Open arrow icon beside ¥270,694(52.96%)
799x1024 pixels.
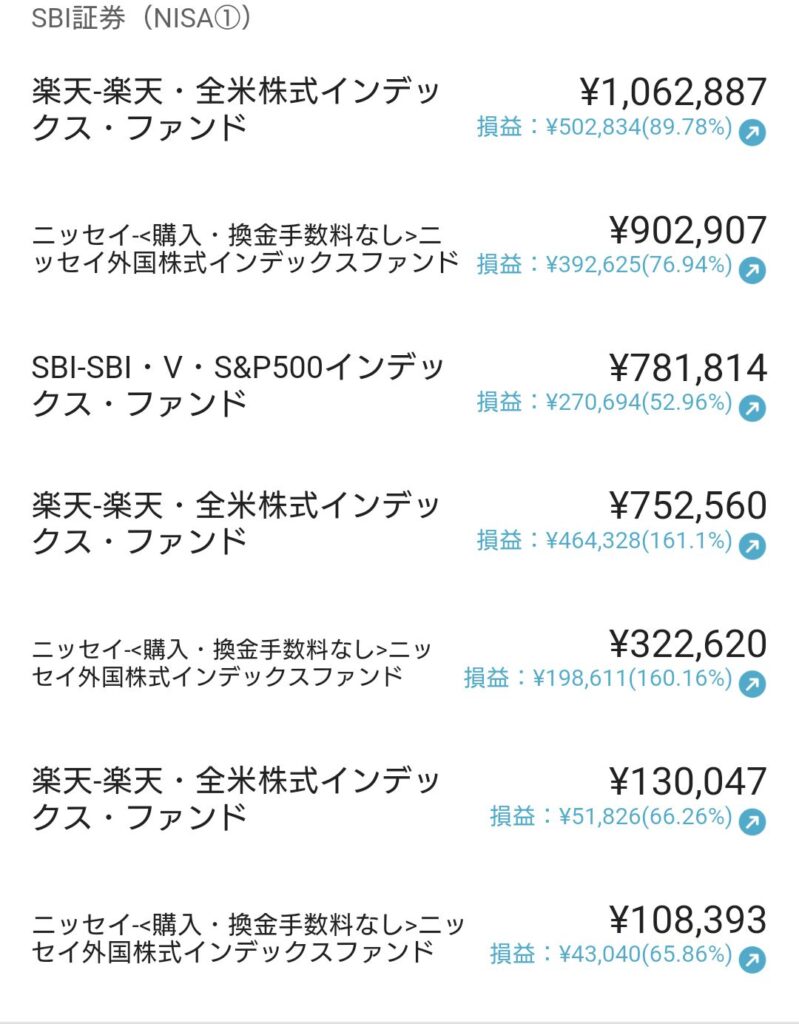click(752, 408)
